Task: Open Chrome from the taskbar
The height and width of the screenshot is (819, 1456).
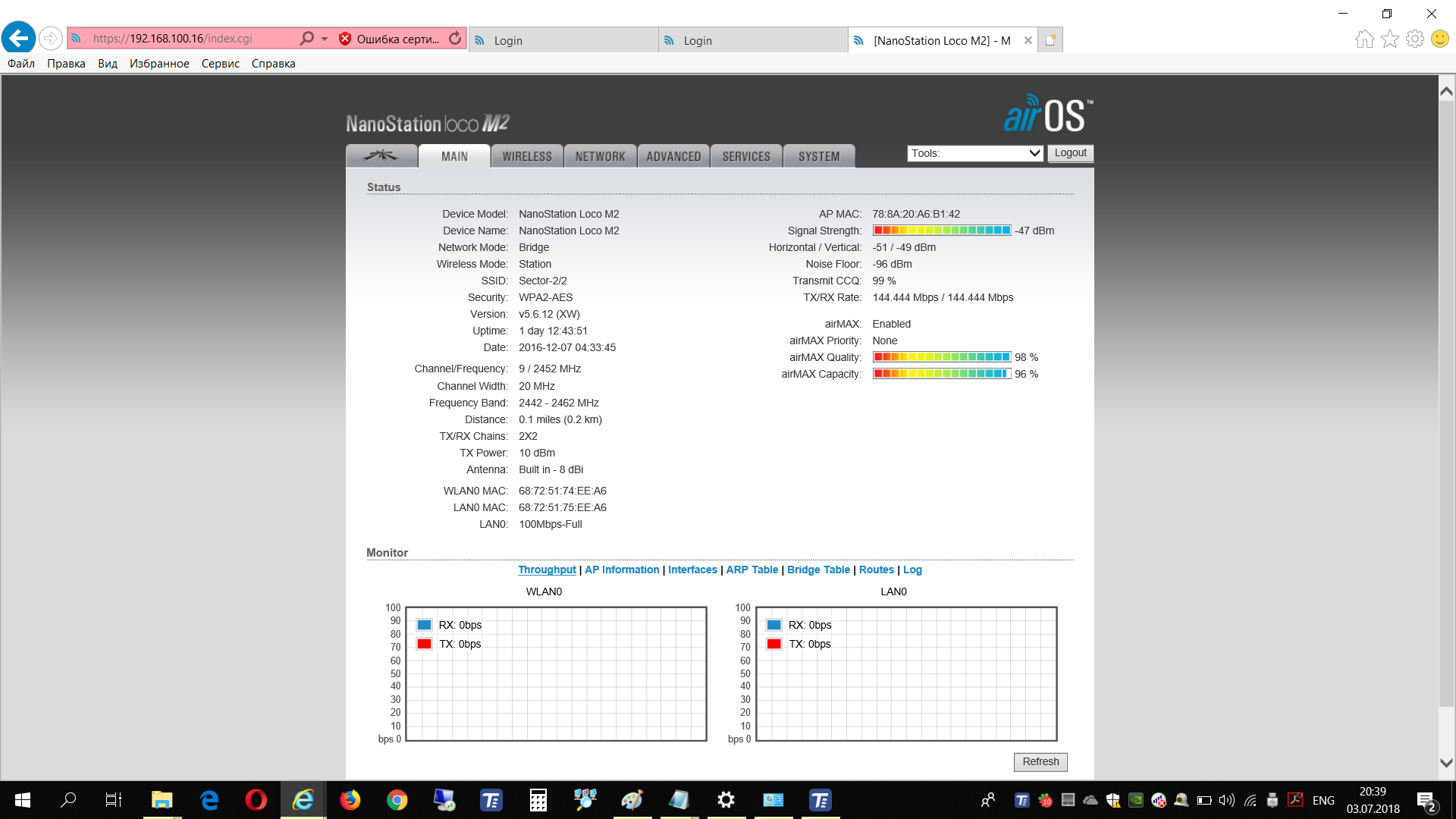Action: [x=397, y=800]
